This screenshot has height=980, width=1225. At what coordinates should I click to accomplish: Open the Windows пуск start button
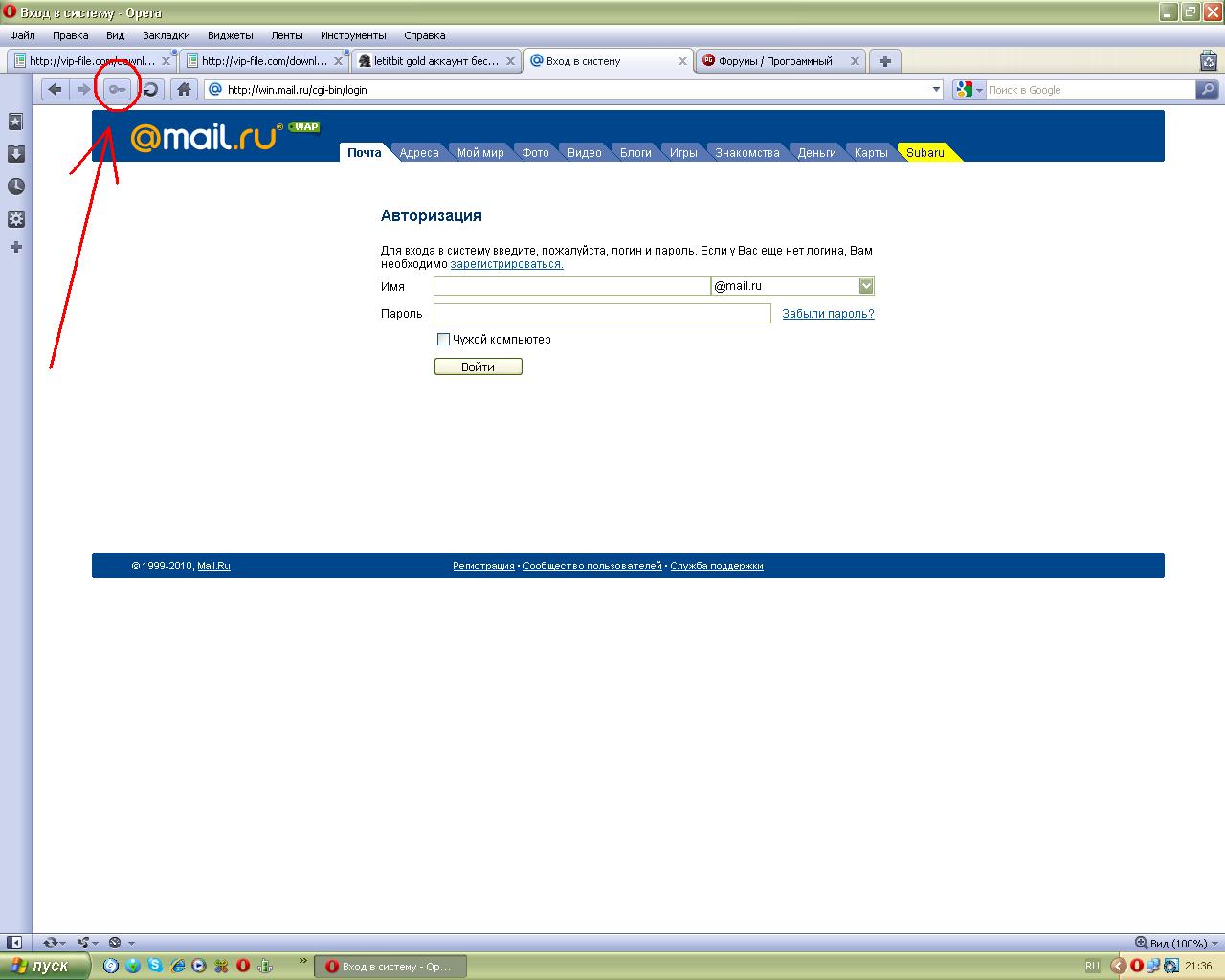pyautogui.click(x=46, y=966)
